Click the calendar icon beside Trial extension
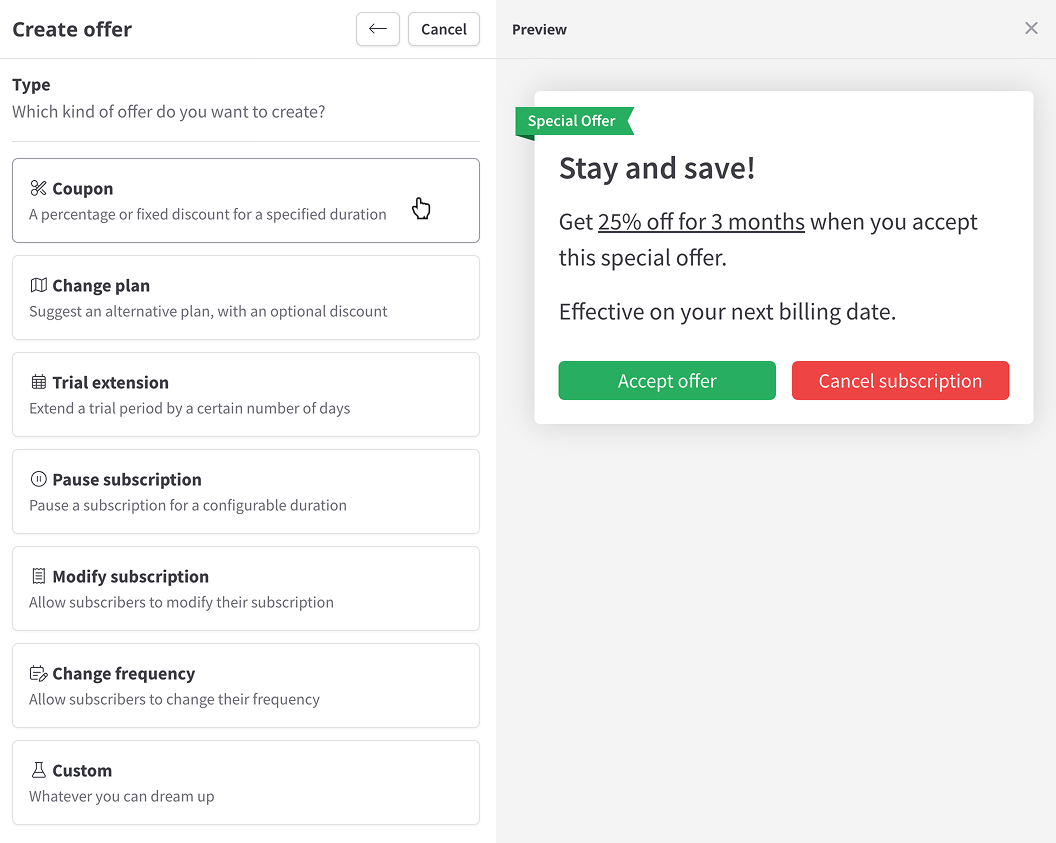 (39, 382)
